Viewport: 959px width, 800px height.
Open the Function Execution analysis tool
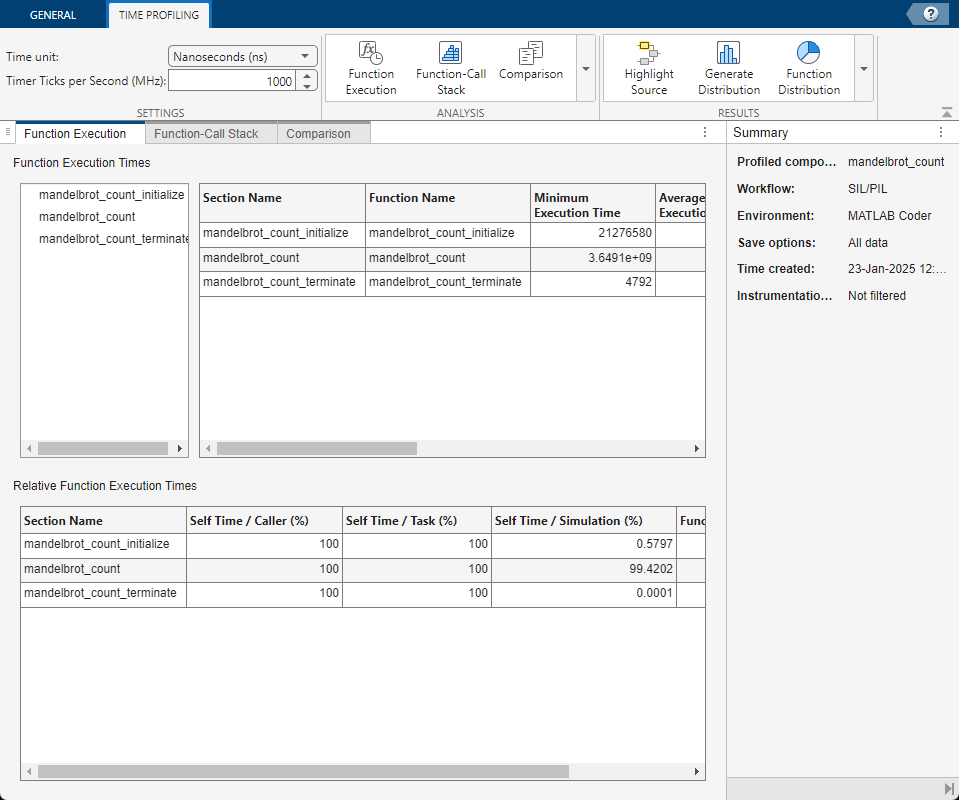tap(371, 66)
